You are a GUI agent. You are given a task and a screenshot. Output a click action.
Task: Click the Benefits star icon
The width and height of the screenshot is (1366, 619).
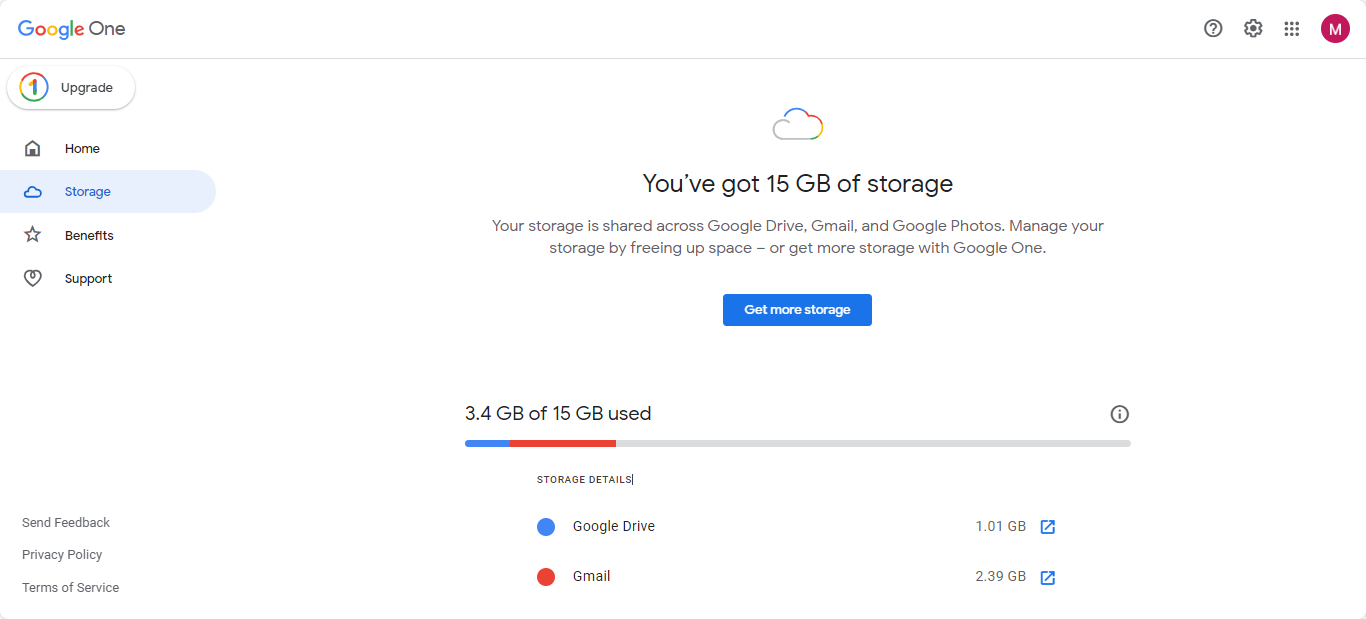click(33, 235)
